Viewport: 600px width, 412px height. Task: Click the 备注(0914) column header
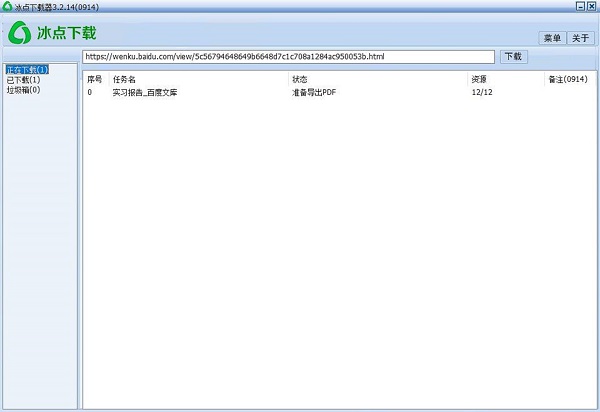click(x=568, y=79)
